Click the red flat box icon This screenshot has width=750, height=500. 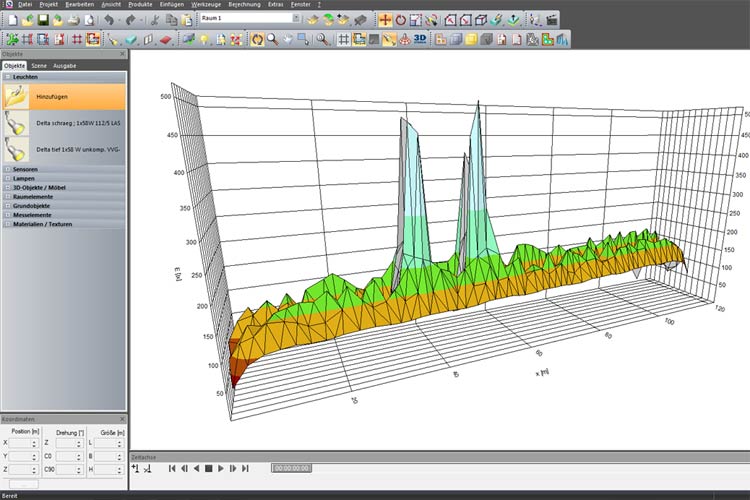165,39
